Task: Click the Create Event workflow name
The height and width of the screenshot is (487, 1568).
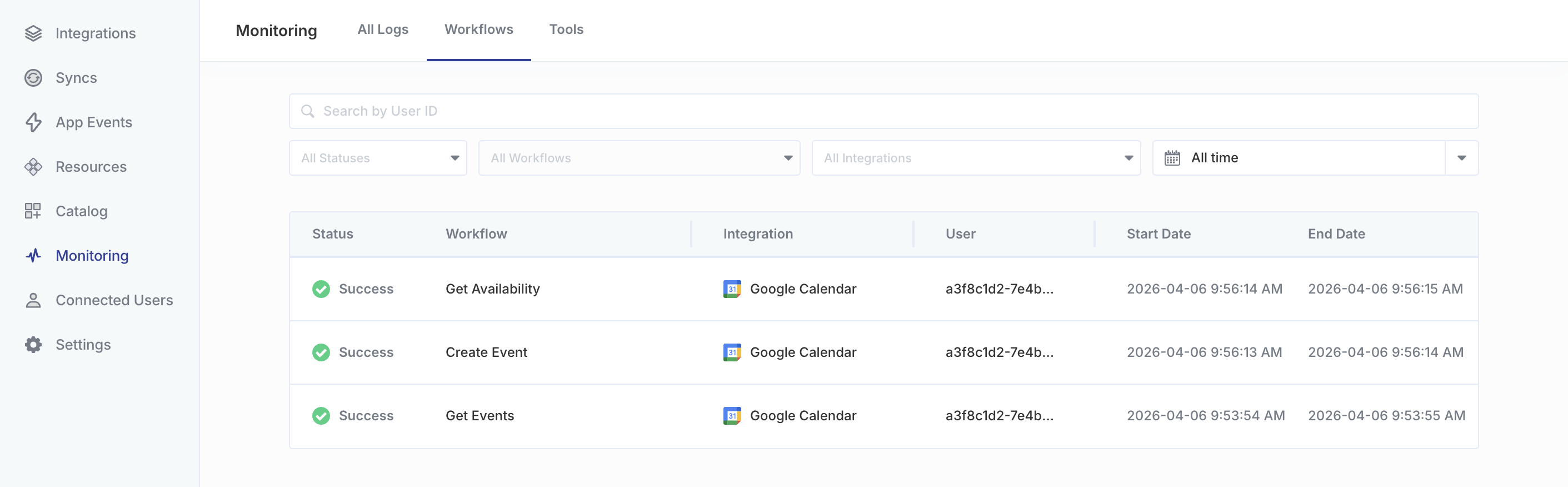Action: 486,352
